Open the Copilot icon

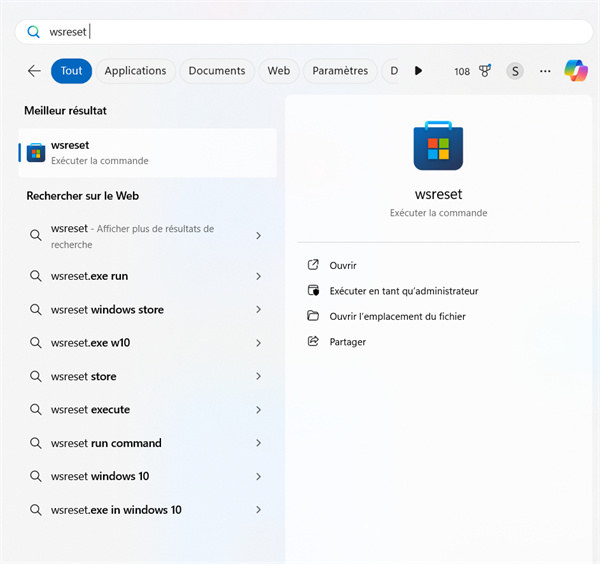(576, 71)
